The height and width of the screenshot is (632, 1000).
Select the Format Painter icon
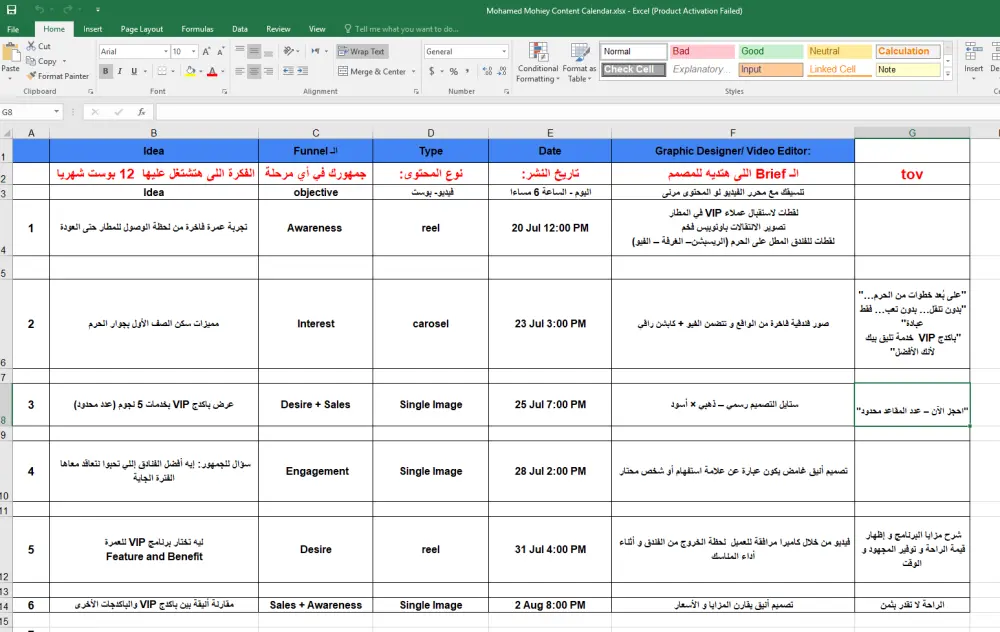(32, 75)
